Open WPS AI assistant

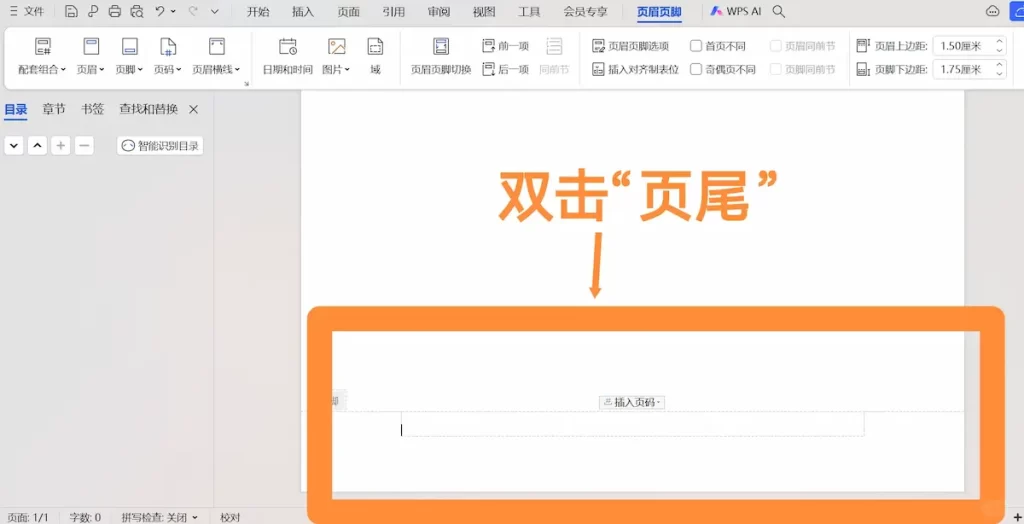pos(736,11)
